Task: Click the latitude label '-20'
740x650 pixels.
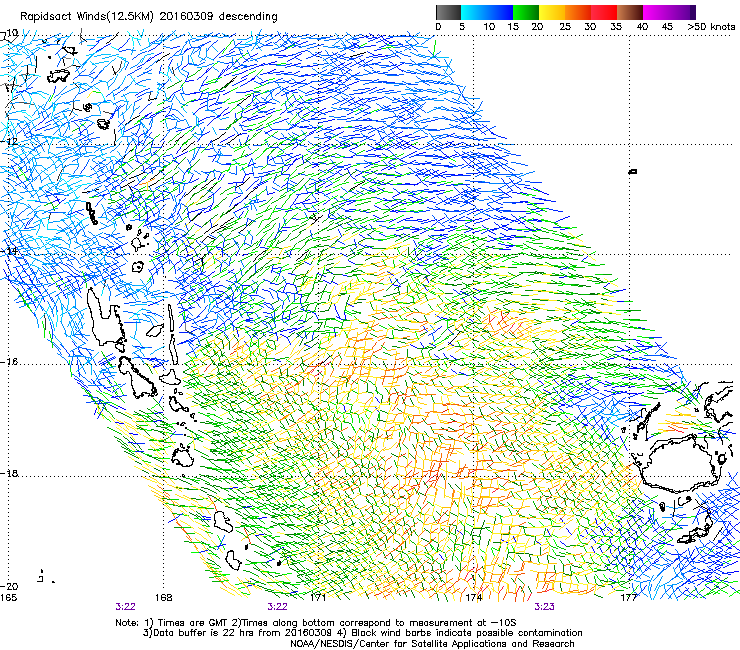Action: tap(10, 586)
